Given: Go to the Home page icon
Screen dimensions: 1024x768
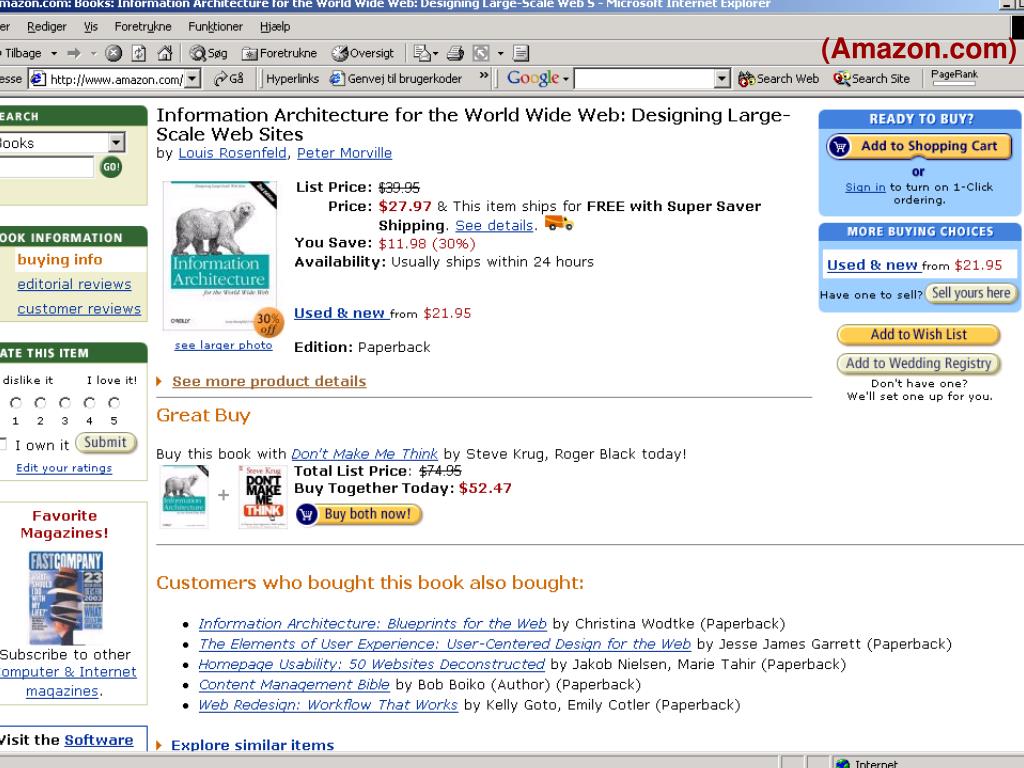Looking at the screenshot, I should pyautogui.click(x=165, y=53).
